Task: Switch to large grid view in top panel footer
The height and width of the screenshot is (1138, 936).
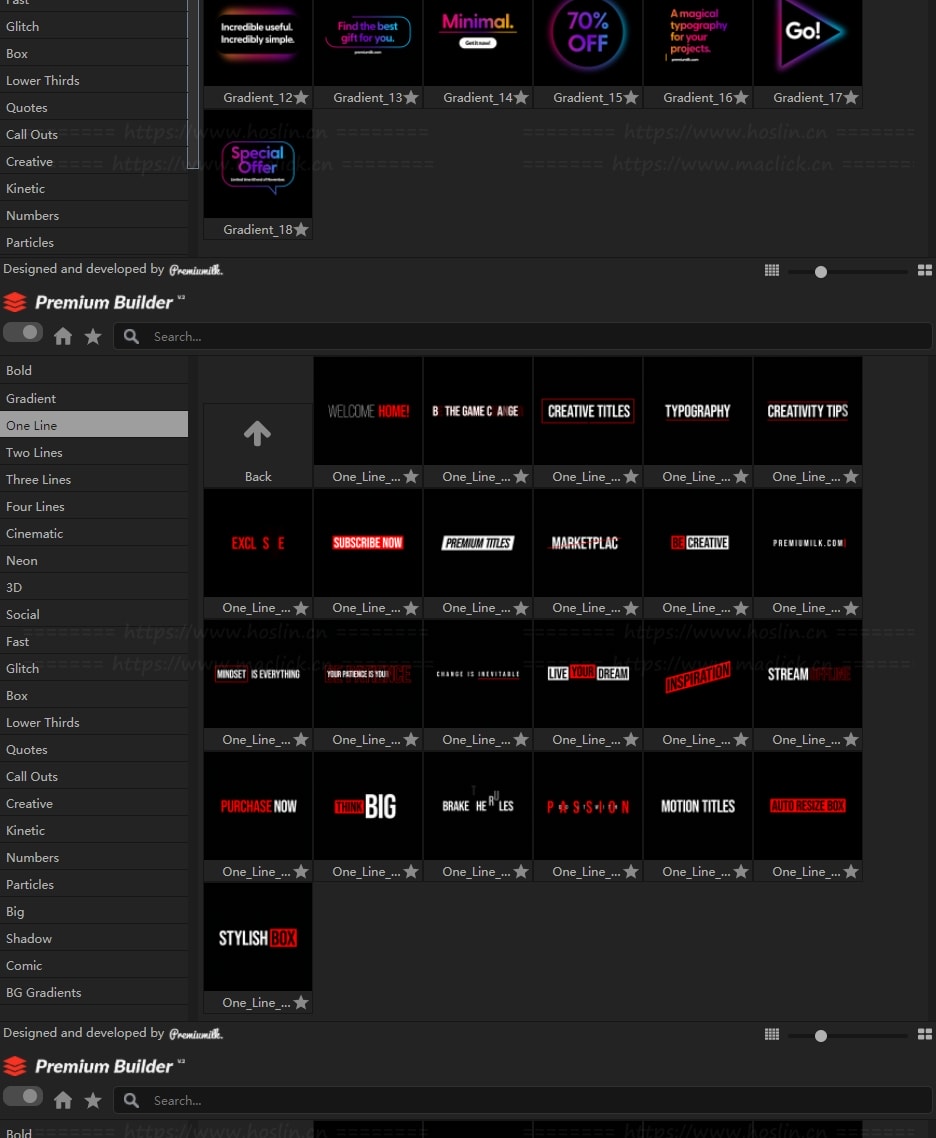Action: 925,270
